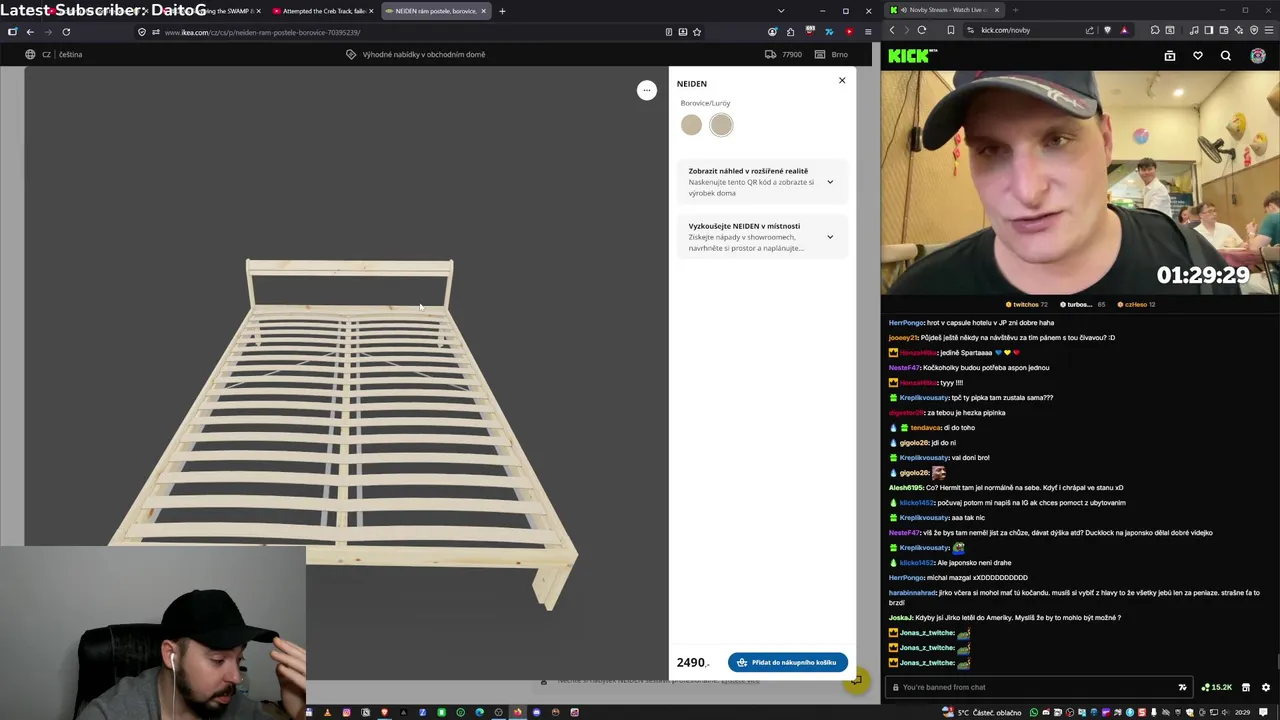Viewport: 1280px width, 720px height.
Task: Click share icon in Kick address bar
Action: click(x=1089, y=30)
